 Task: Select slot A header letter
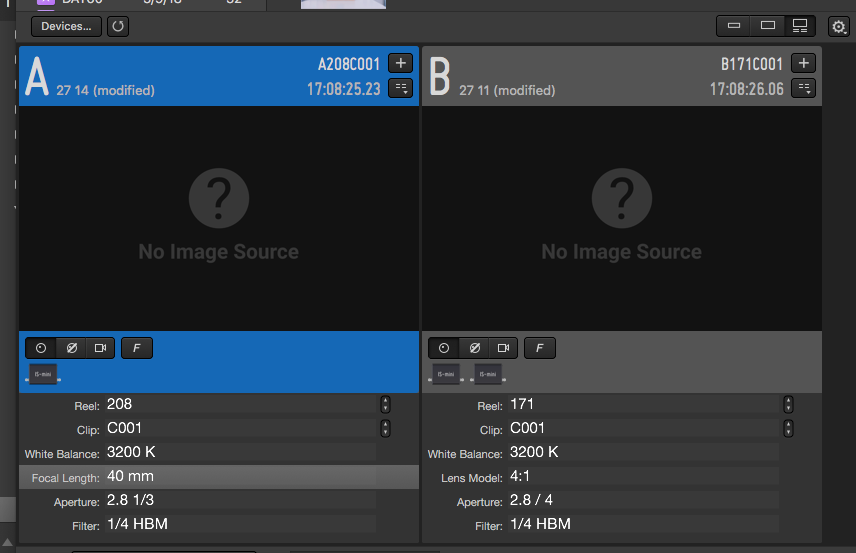click(x=37, y=76)
